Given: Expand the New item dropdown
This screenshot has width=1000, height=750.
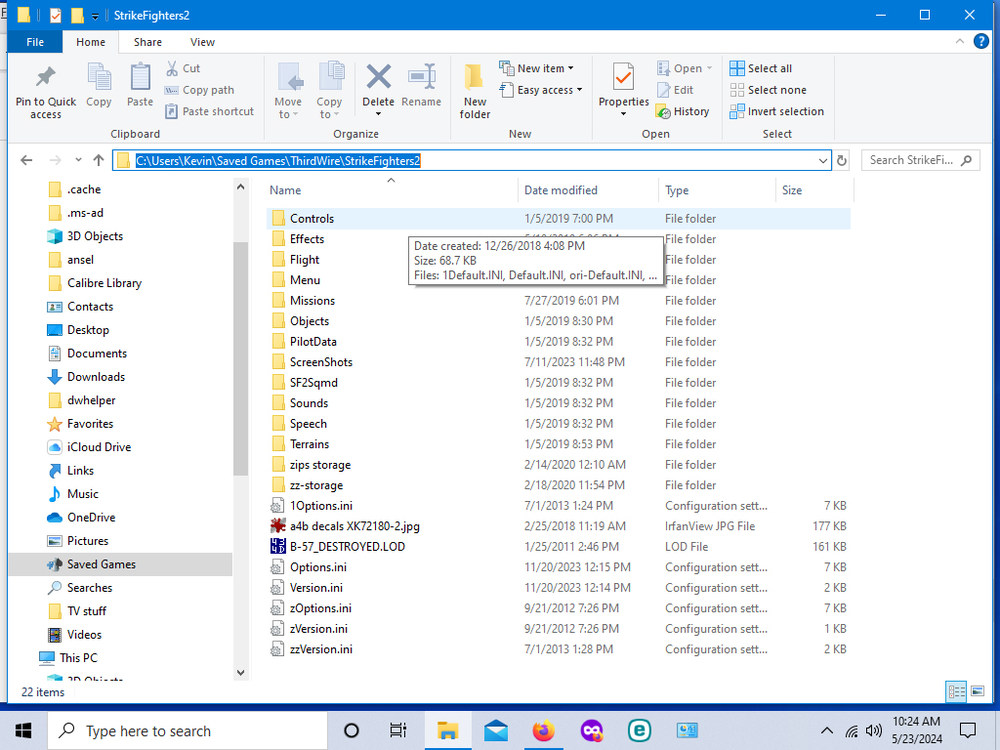Looking at the screenshot, I should pos(536,68).
